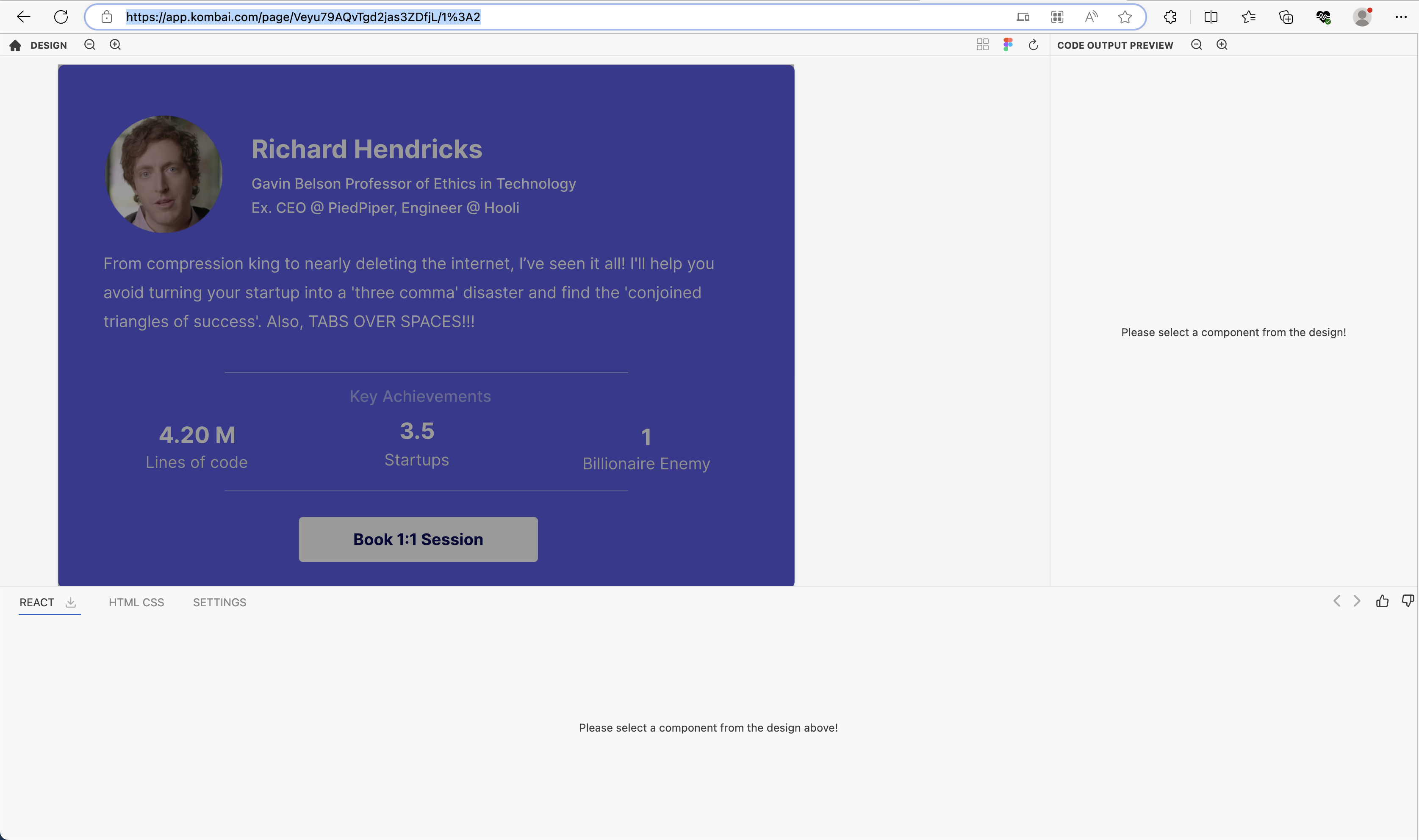Open the Figma icon
Image resolution: width=1419 pixels, height=840 pixels.
pos(1008,45)
